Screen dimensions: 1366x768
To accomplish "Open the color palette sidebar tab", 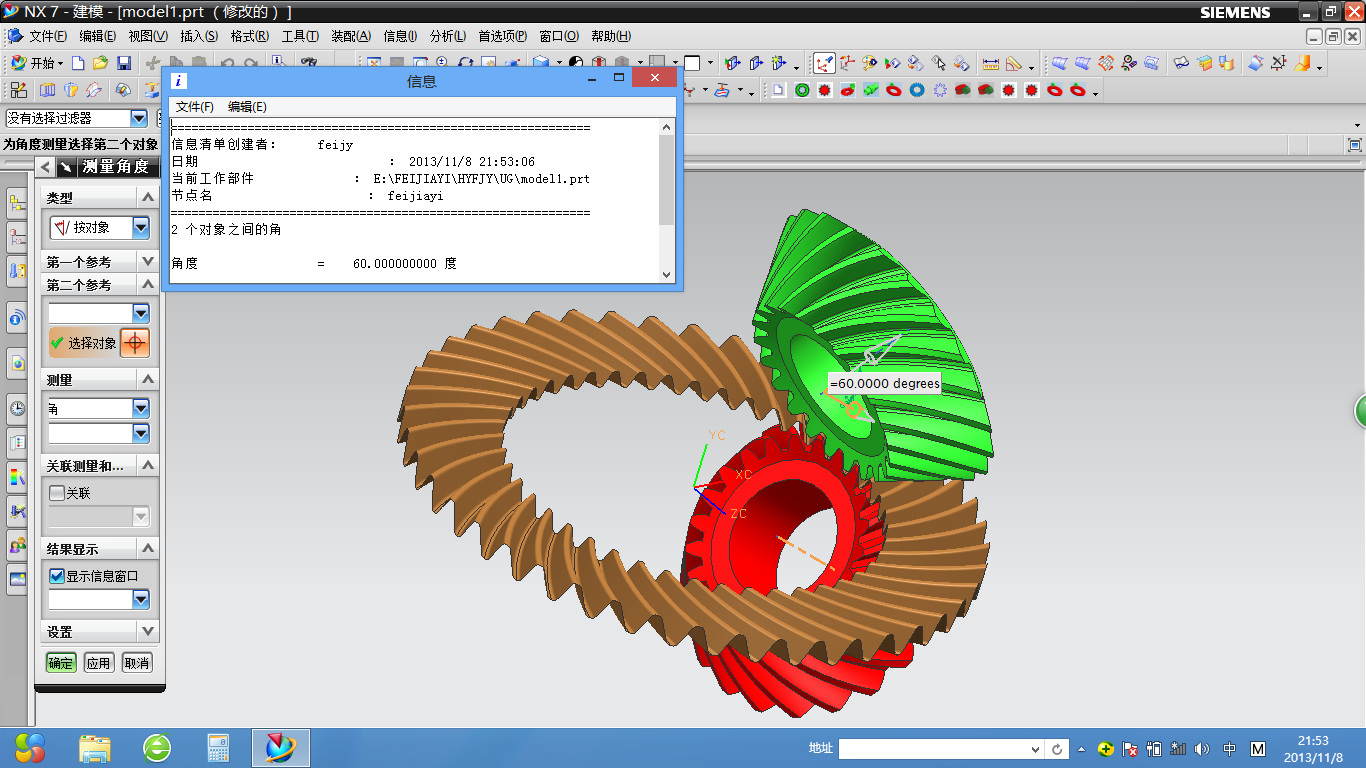I will pos(17,477).
